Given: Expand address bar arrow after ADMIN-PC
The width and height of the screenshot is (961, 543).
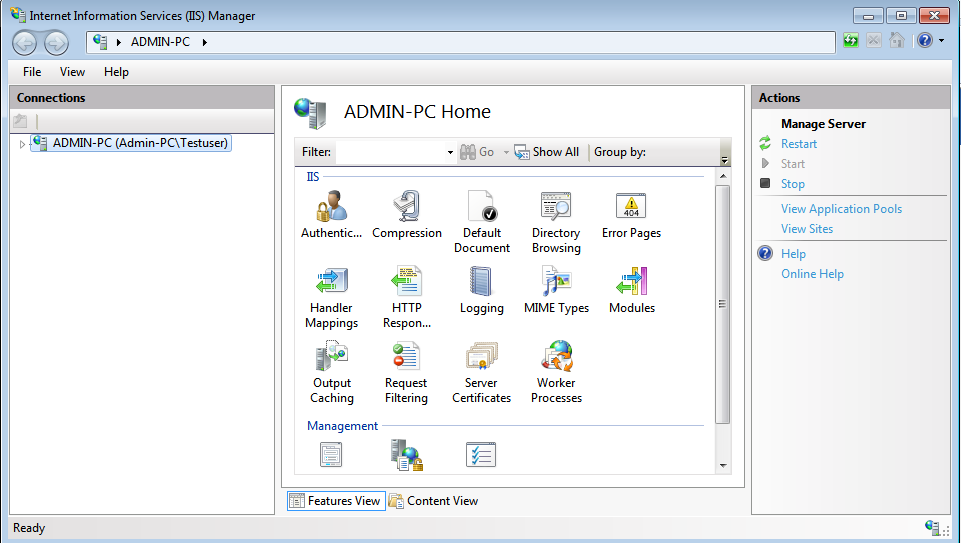Looking at the screenshot, I should (205, 42).
